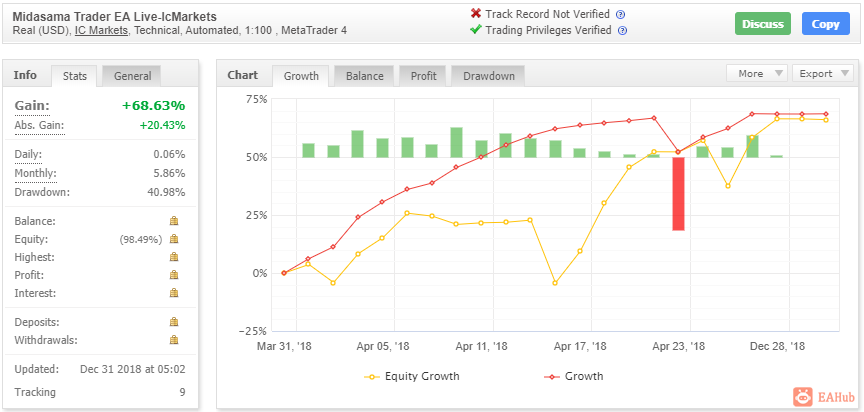Image resolution: width=864 pixels, height=412 pixels.
Task: Click the lock icon next to Deposits
Action: (174, 322)
